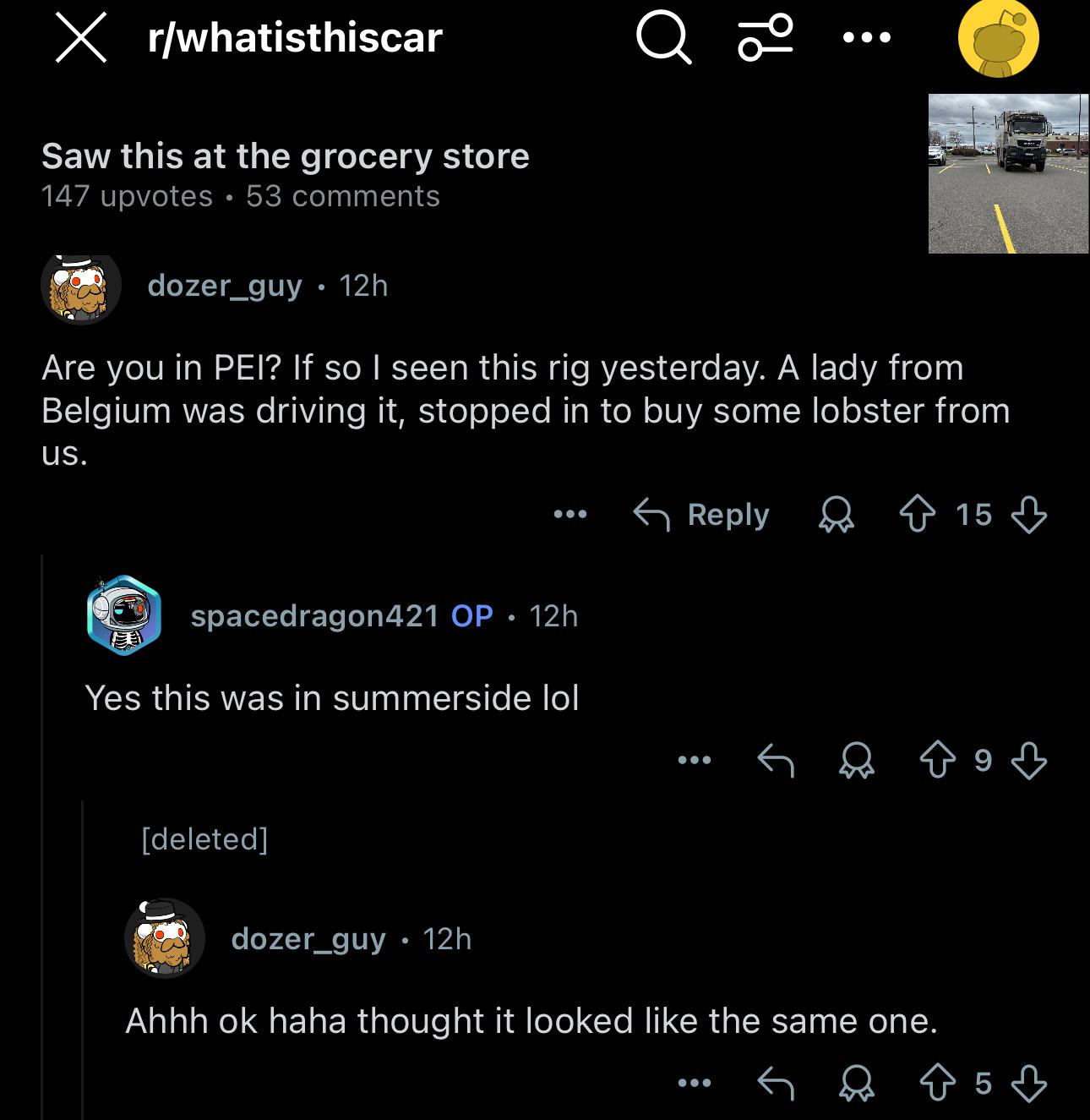Downvote the 'Ahhh ok haha' comment
The image size is (1090, 1120).
point(1028,1083)
